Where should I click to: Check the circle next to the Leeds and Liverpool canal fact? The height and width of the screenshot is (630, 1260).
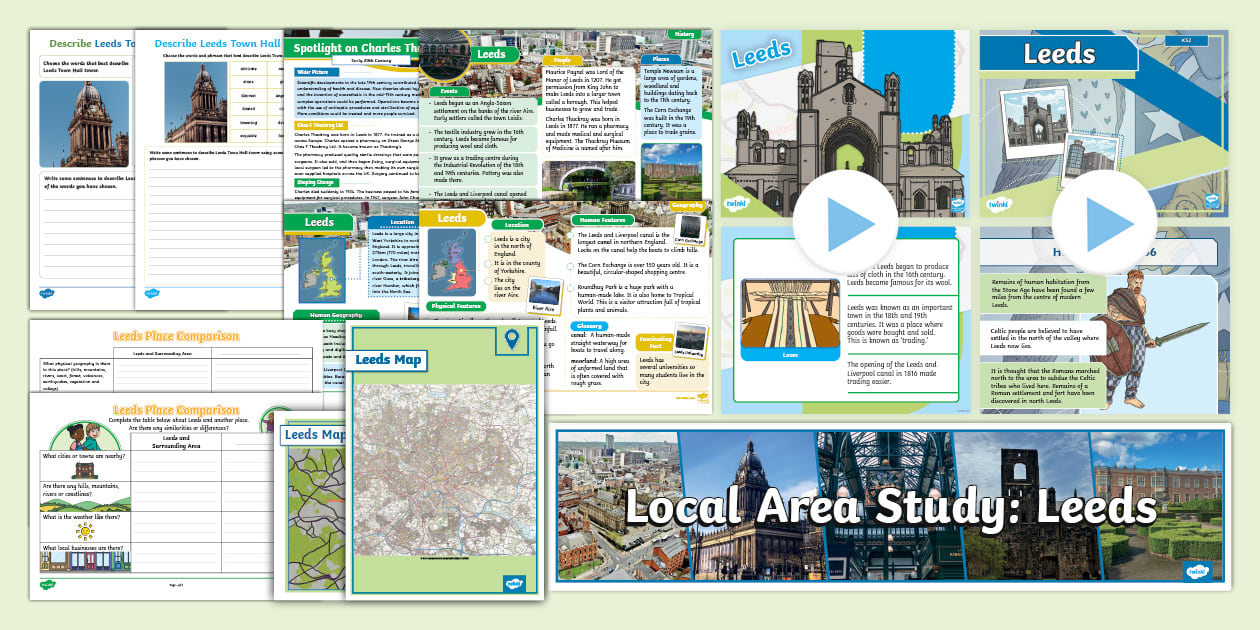coord(570,235)
